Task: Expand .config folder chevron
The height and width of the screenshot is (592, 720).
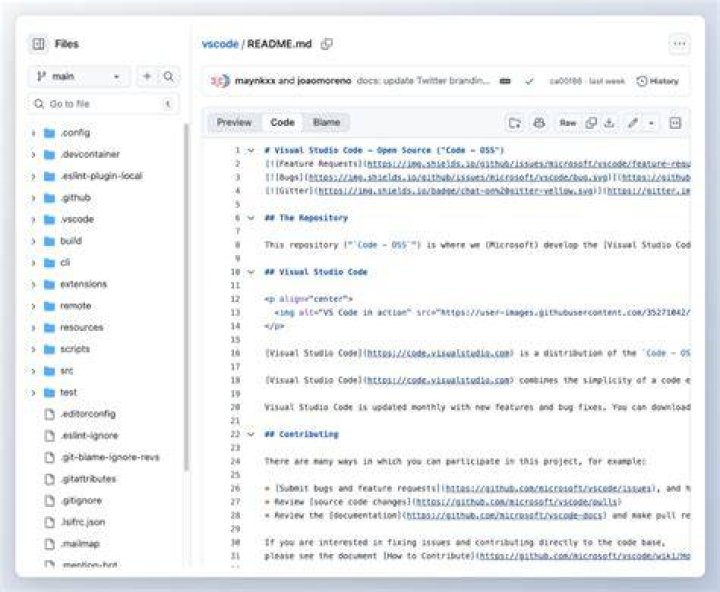Action: (34, 133)
